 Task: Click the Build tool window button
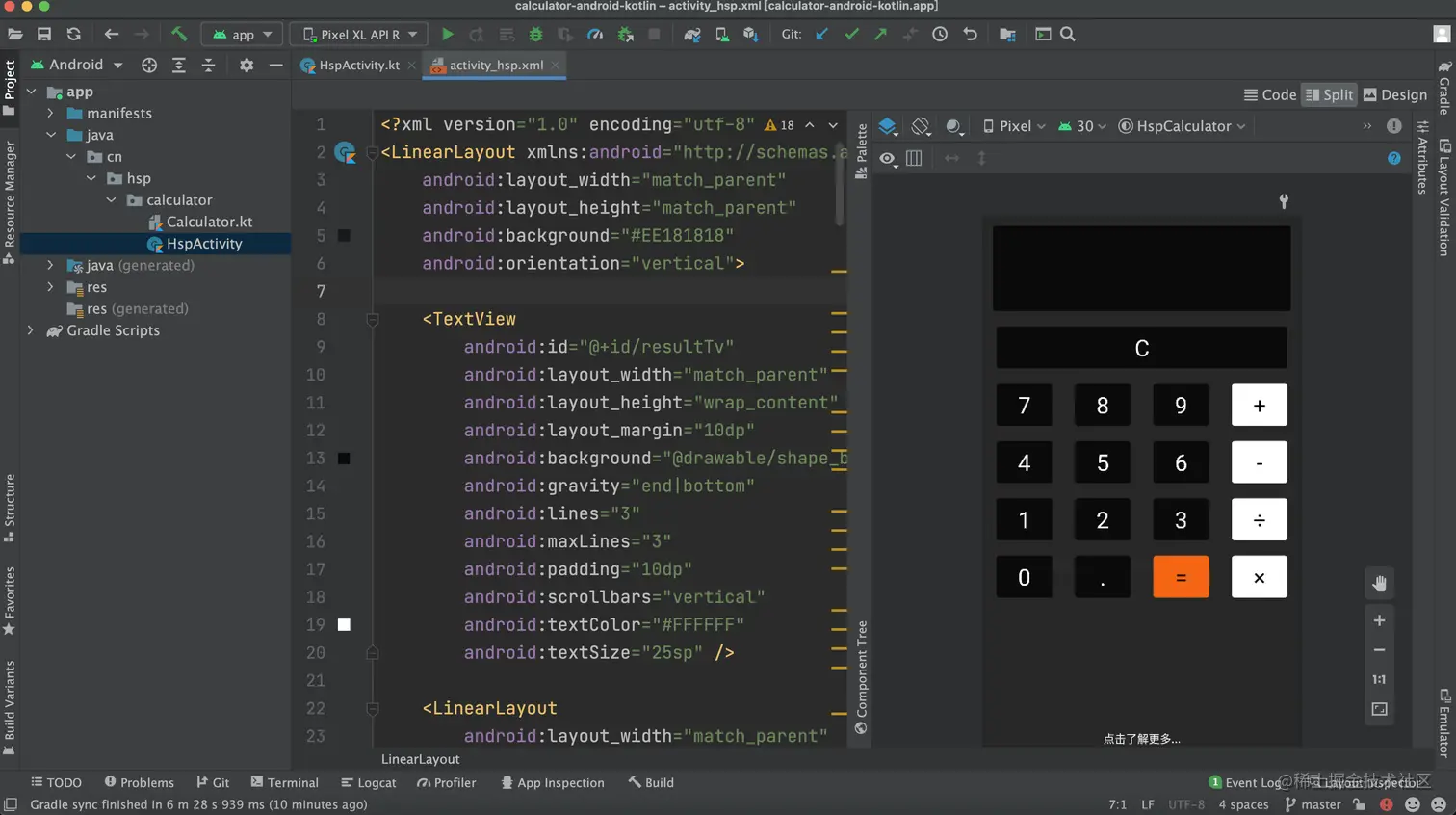651,782
